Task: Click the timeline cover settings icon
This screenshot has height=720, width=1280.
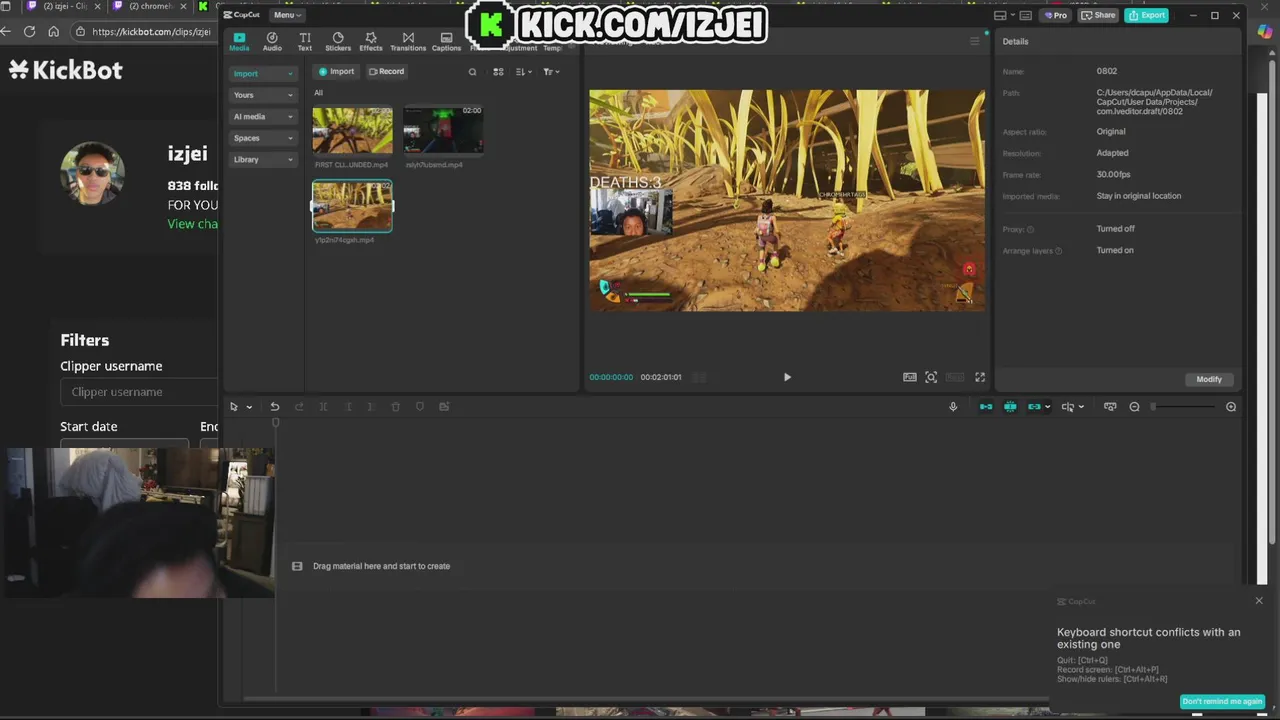Action: [1110, 407]
